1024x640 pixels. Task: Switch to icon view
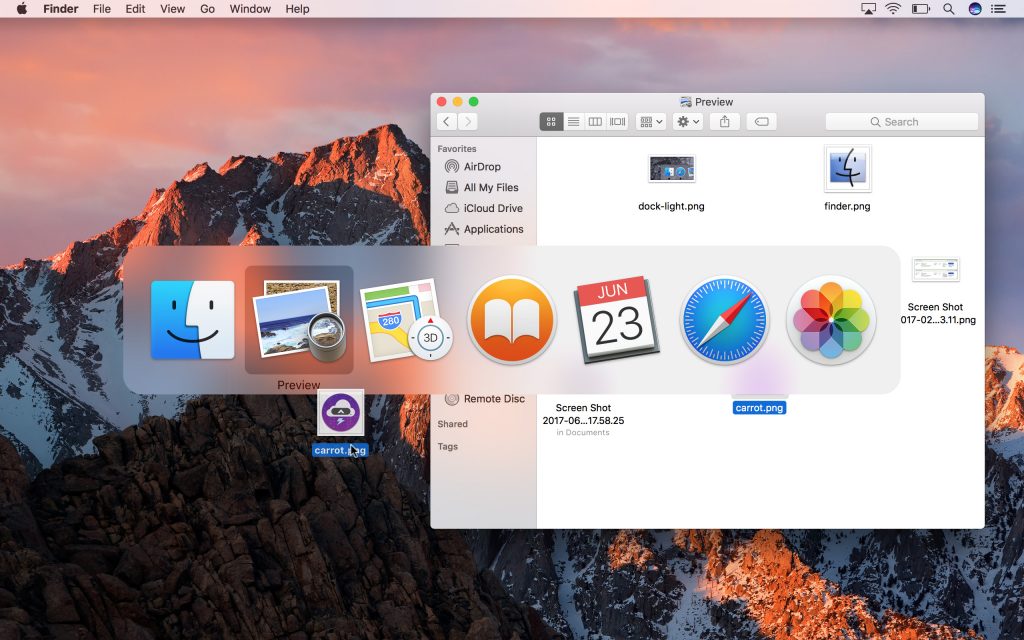click(x=551, y=121)
